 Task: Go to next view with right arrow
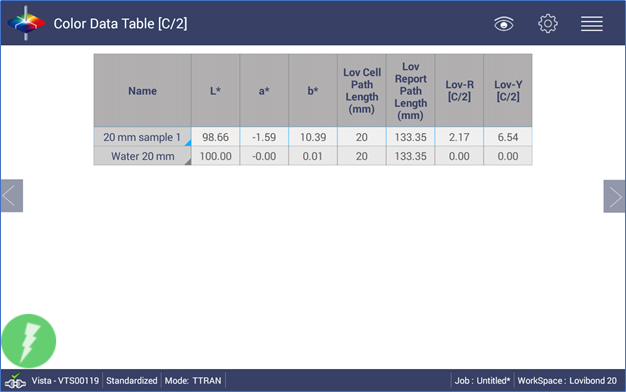(x=614, y=196)
